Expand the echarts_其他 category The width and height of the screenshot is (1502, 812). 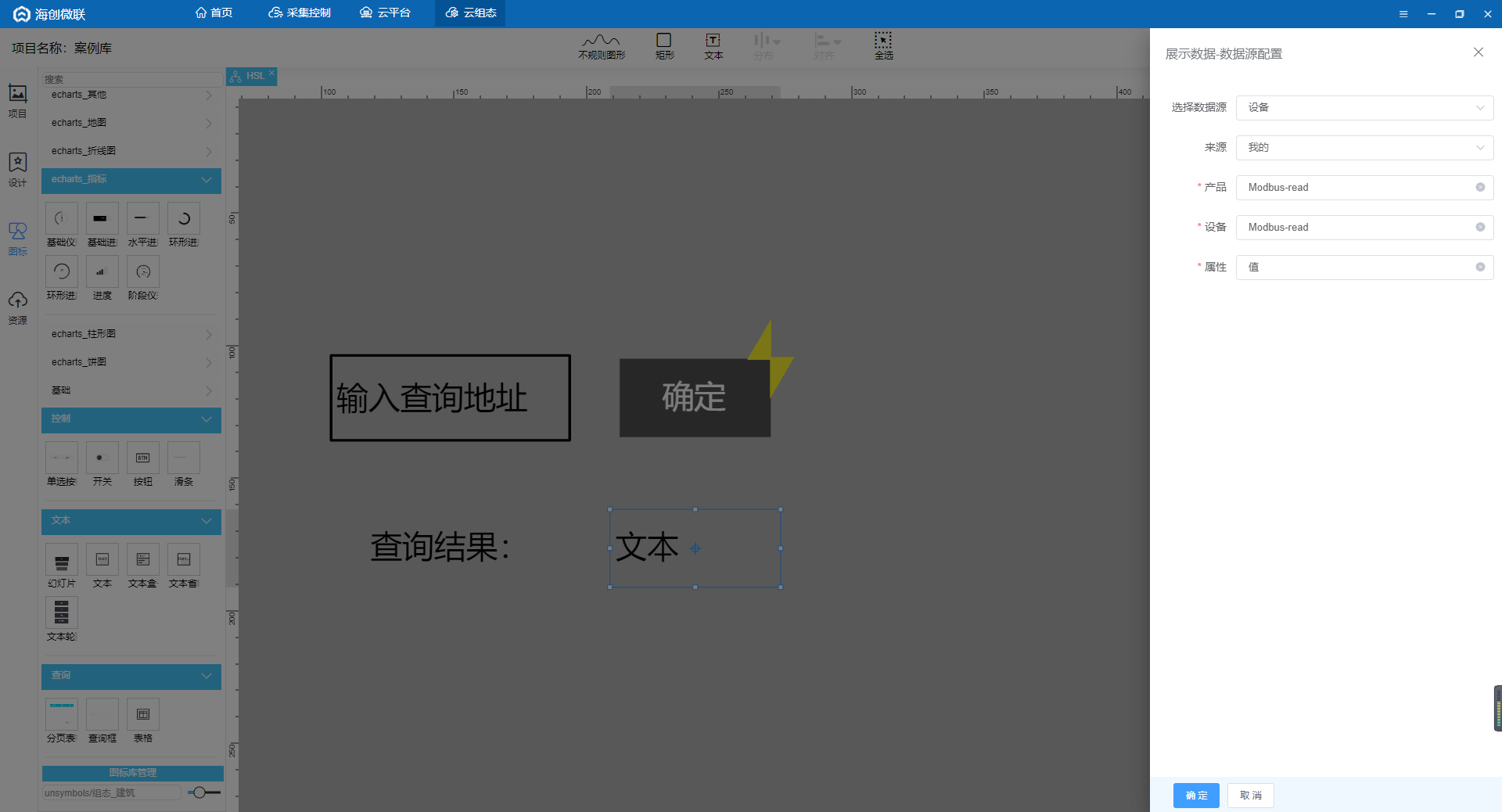click(x=131, y=95)
